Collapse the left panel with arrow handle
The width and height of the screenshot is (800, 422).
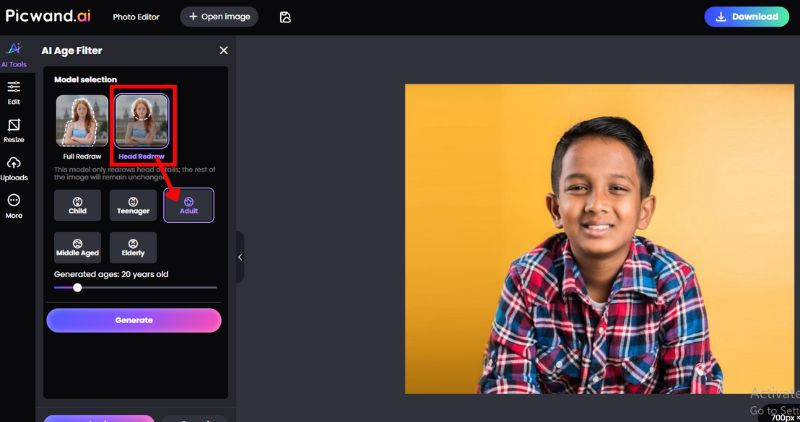click(240, 257)
